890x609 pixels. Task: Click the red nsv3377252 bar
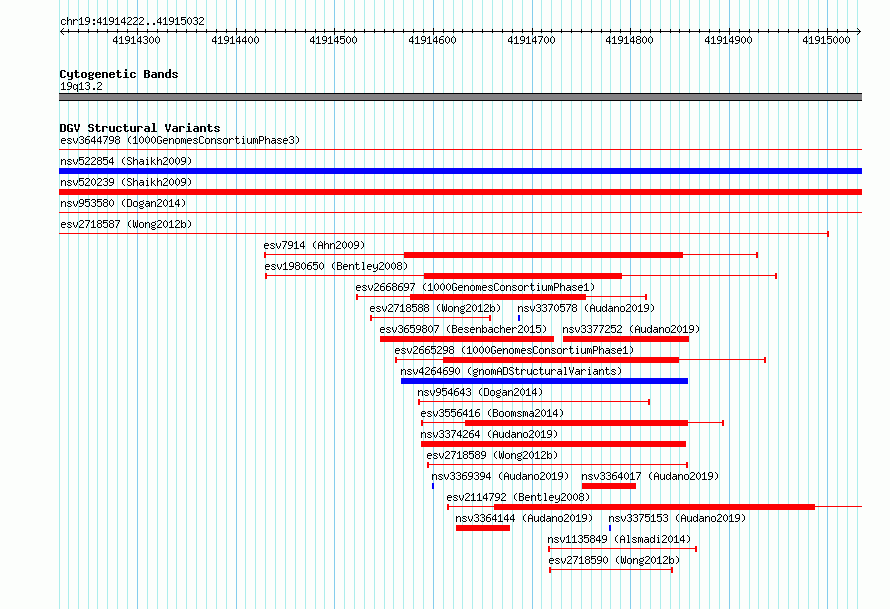click(x=625, y=339)
